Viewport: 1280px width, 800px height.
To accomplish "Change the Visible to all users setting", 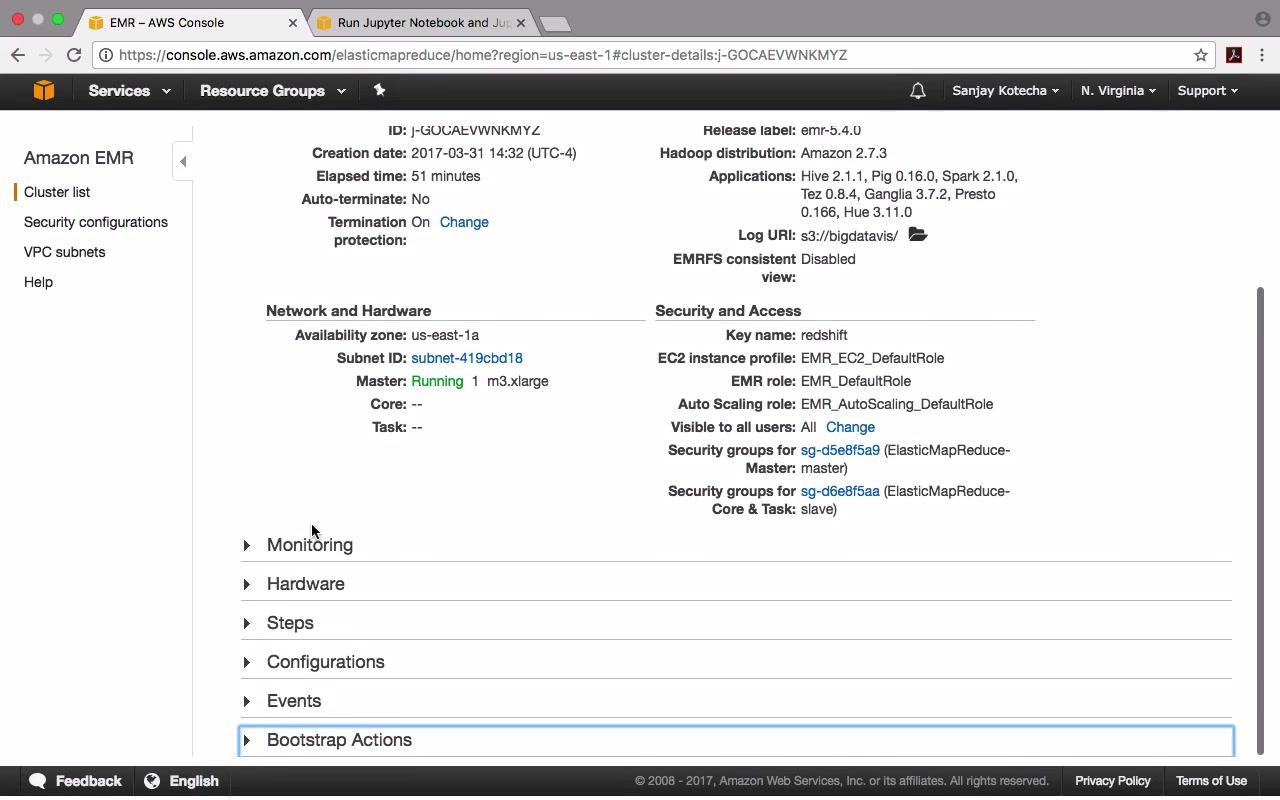I will click(850, 427).
